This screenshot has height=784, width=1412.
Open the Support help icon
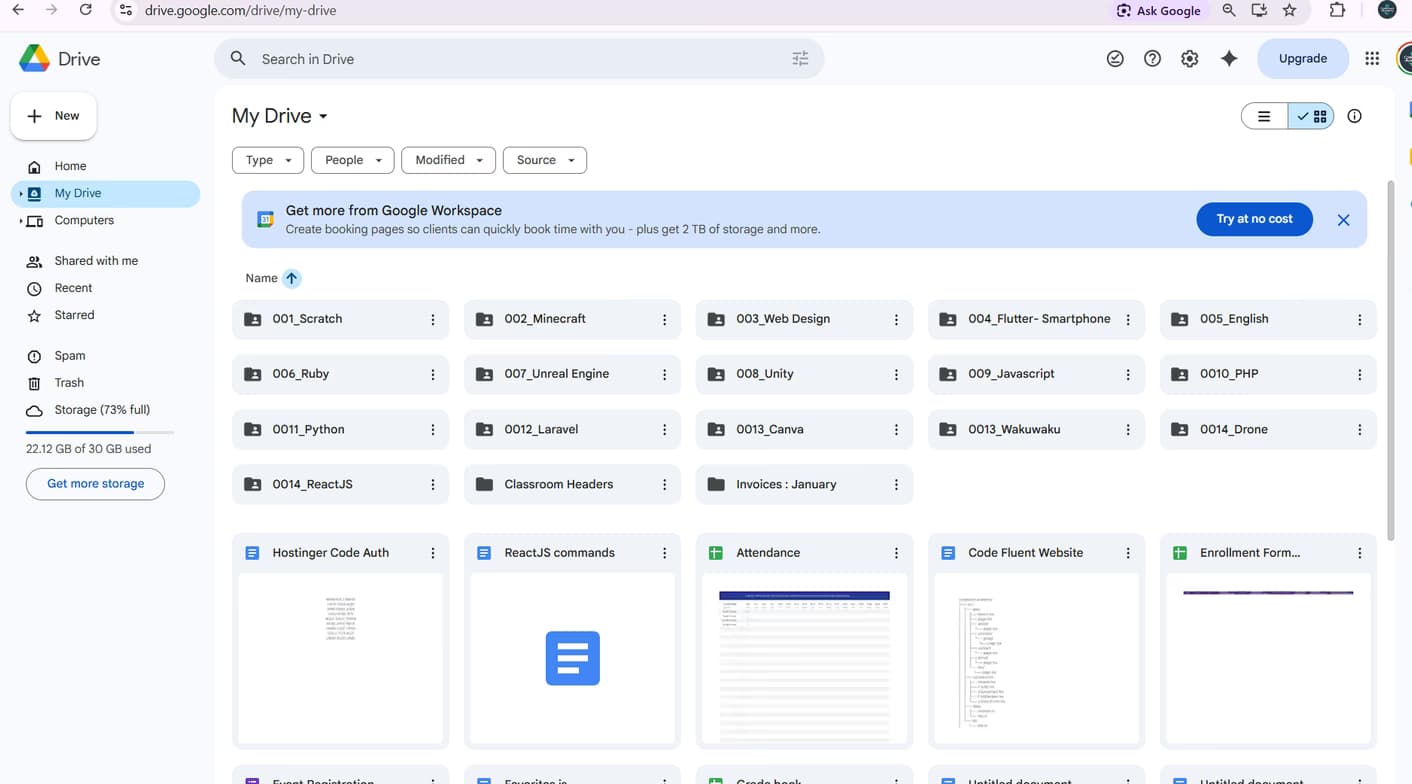(x=1152, y=59)
